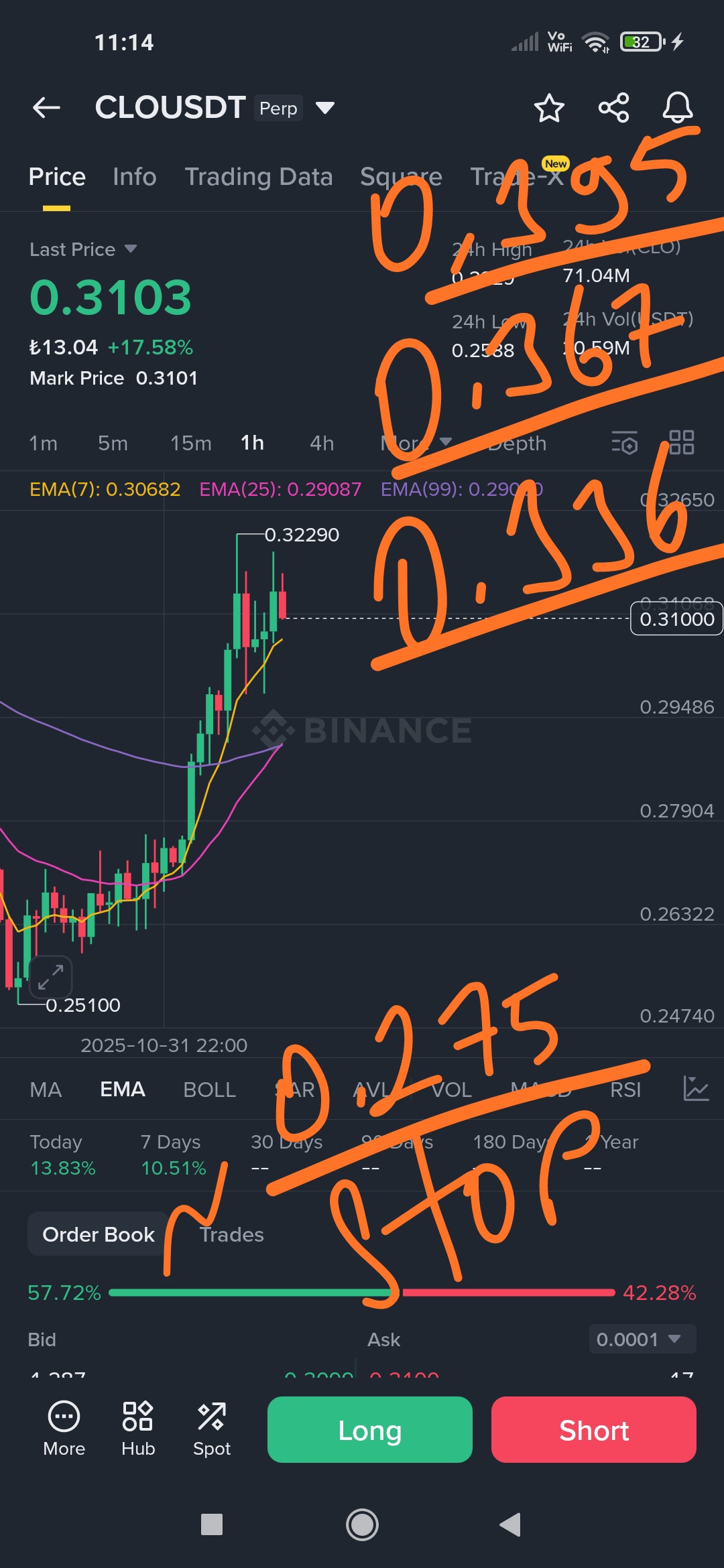Image resolution: width=724 pixels, height=1568 pixels.
Task: Switch to the Trading Data tab
Action: pyautogui.click(x=259, y=177)
